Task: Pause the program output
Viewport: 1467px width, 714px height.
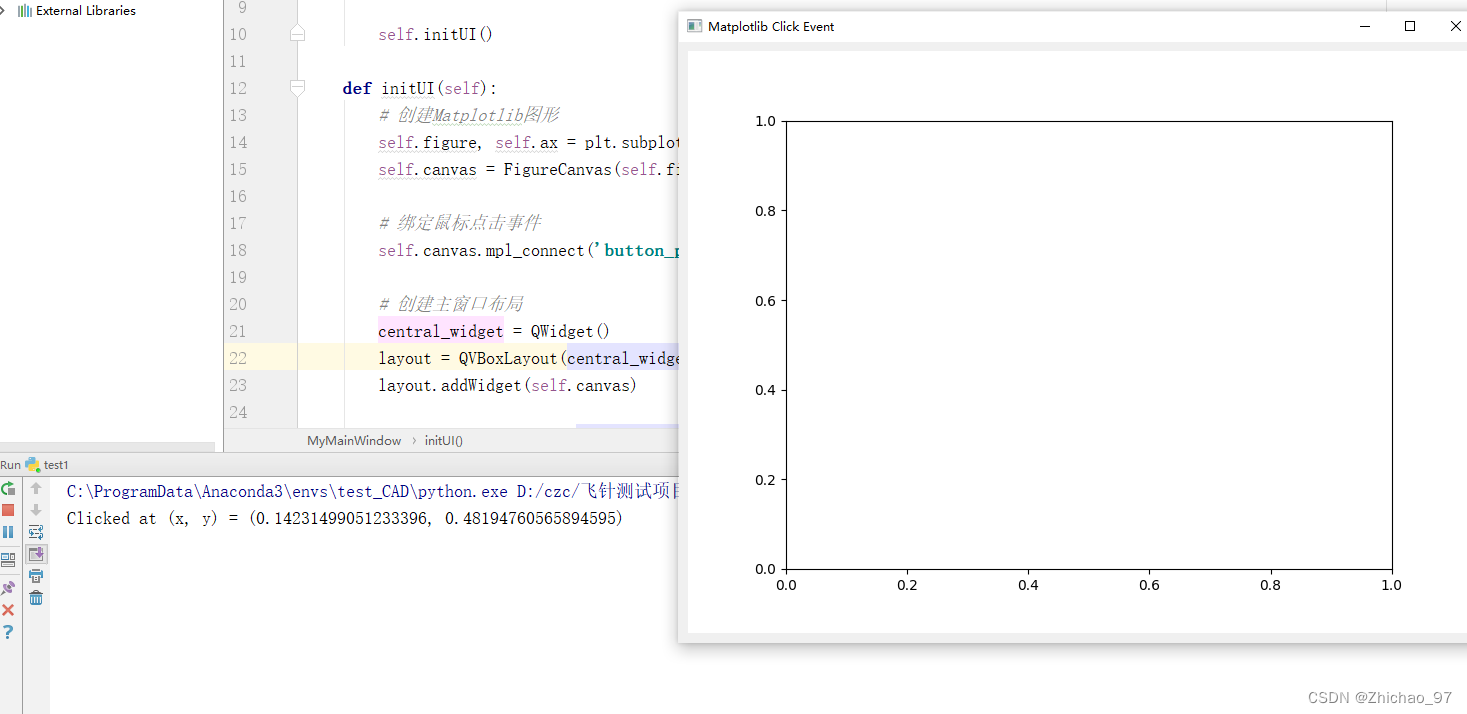Action: [x=9, y=531]
